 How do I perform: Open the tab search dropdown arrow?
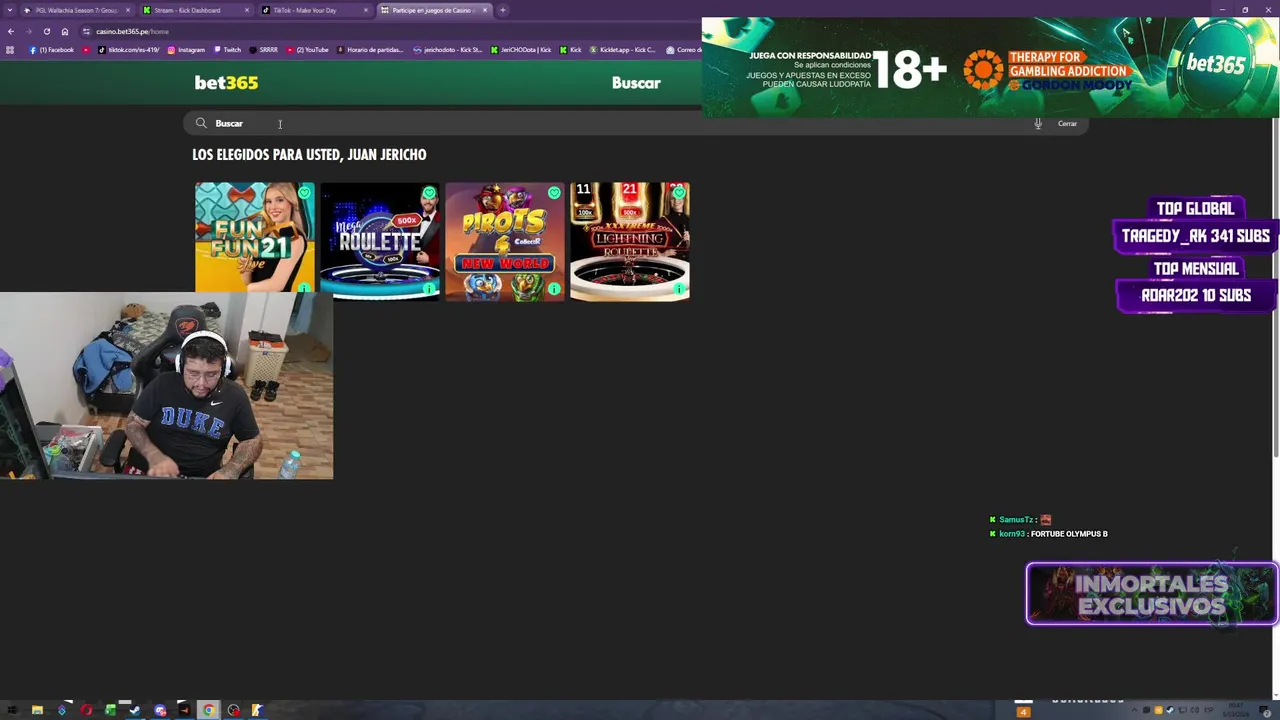tap(10, 10)
